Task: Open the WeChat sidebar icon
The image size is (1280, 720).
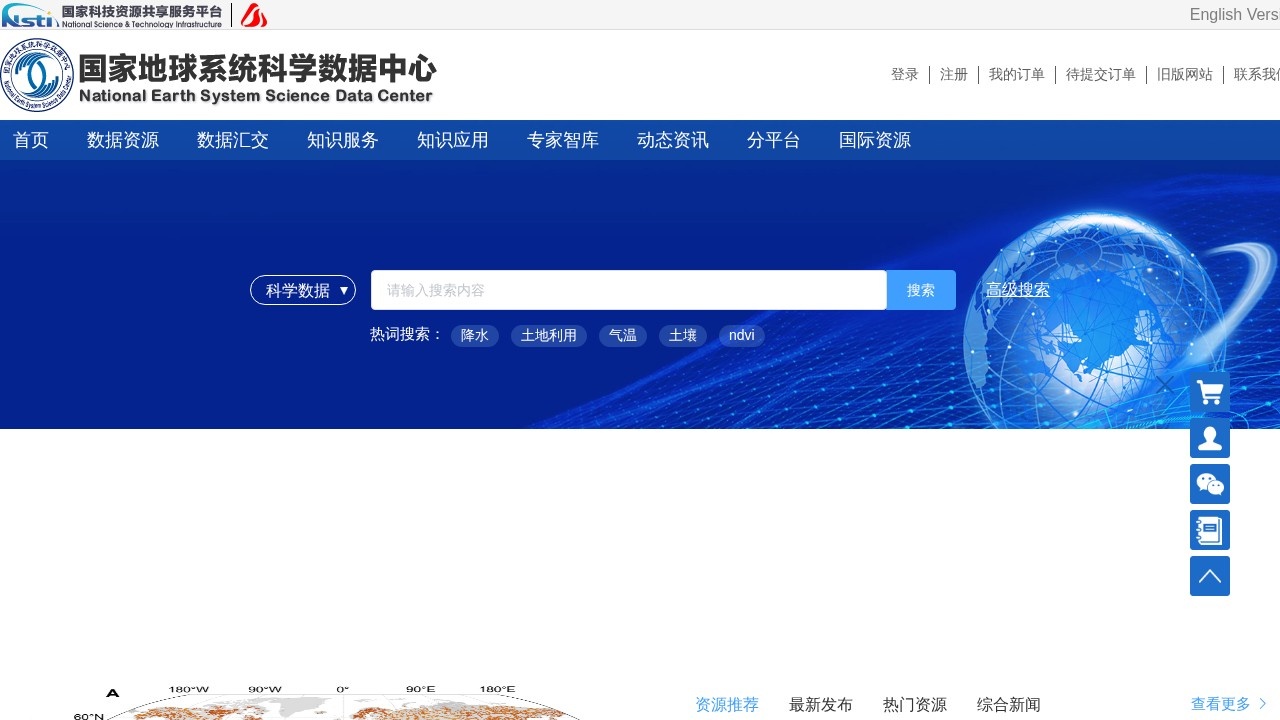Action: point(1210,484)
